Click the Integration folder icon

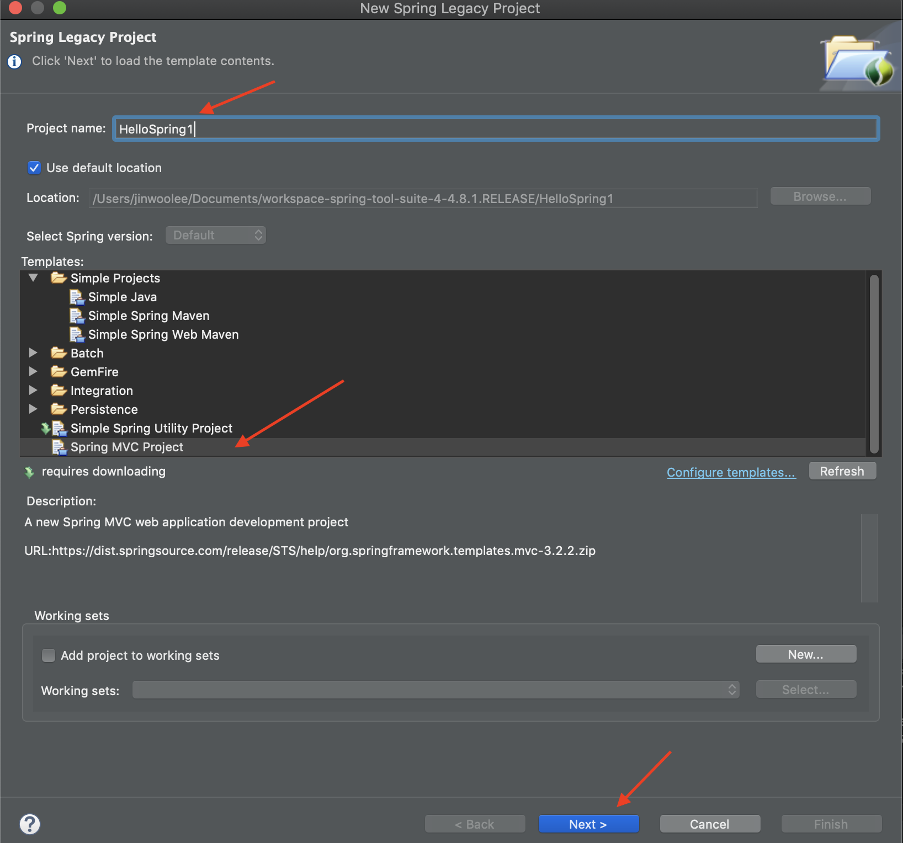58,390
